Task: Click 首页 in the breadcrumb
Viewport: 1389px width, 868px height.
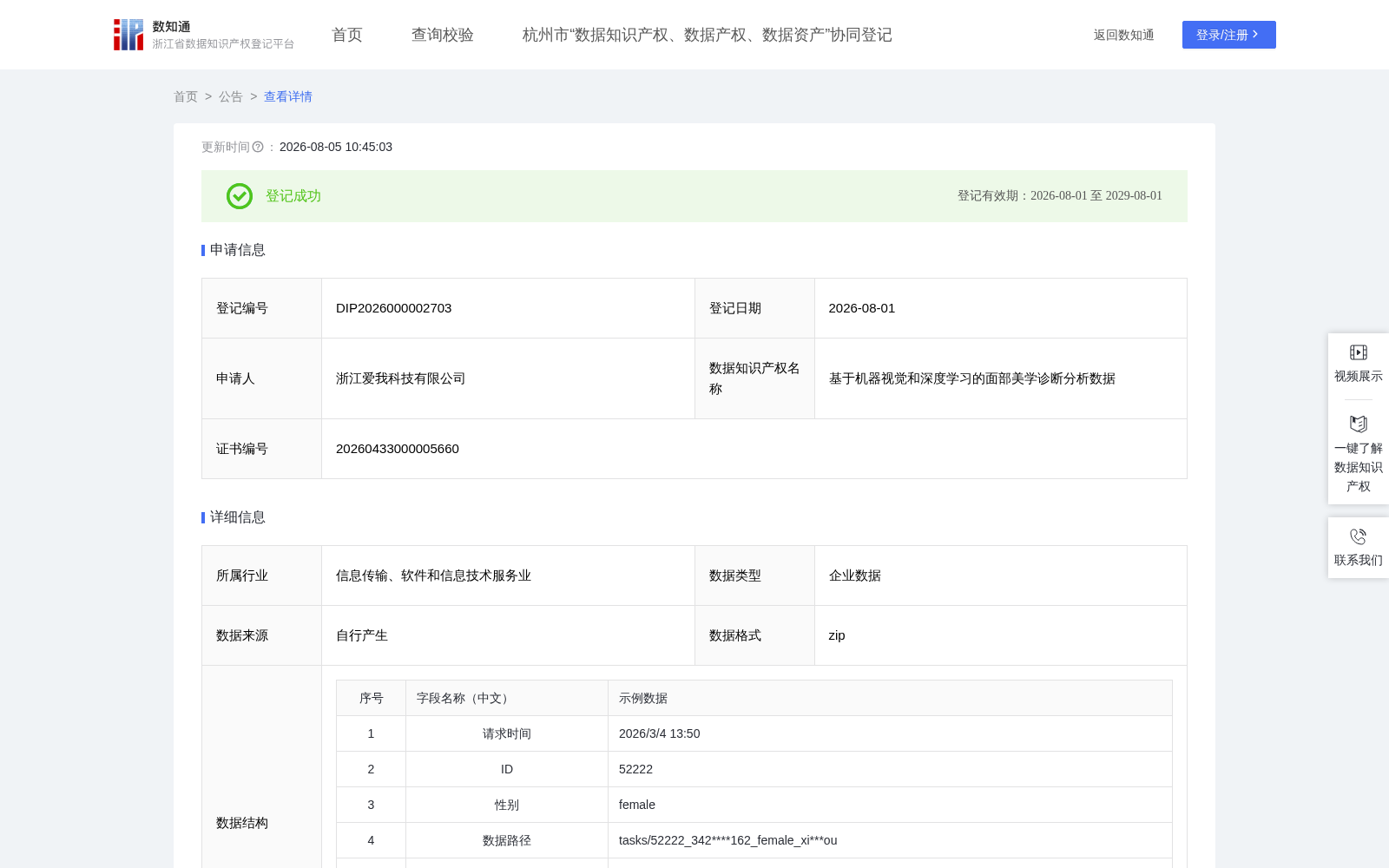Action: 186,96
